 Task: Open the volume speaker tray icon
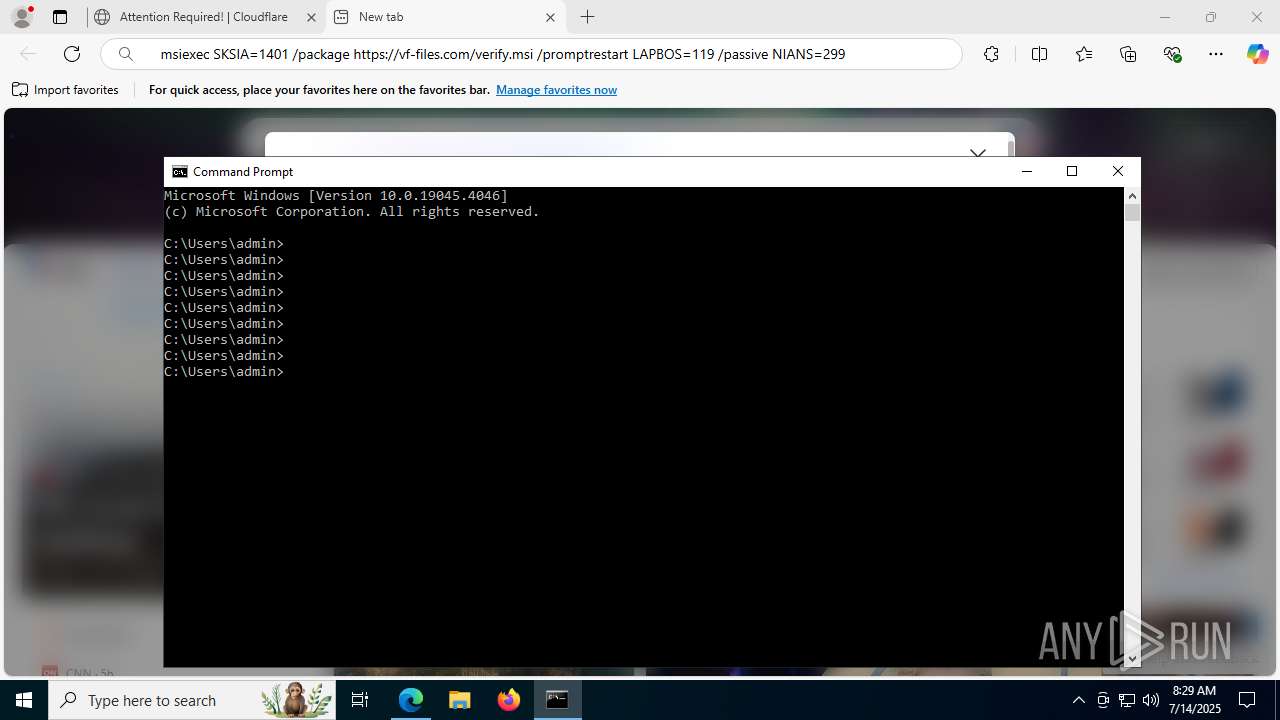click(1150, 700)
